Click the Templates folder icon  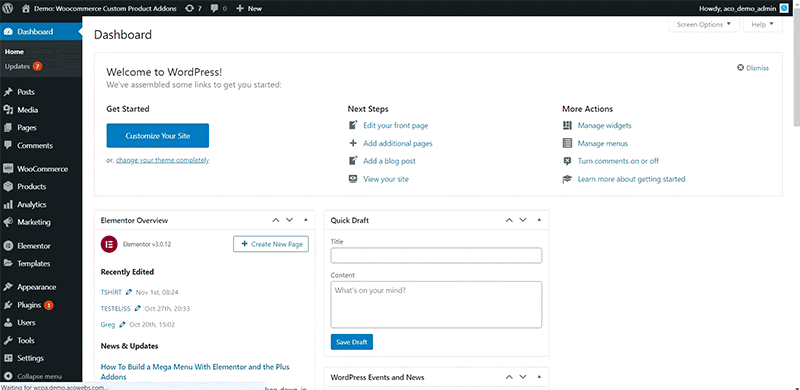pos(8,264)
